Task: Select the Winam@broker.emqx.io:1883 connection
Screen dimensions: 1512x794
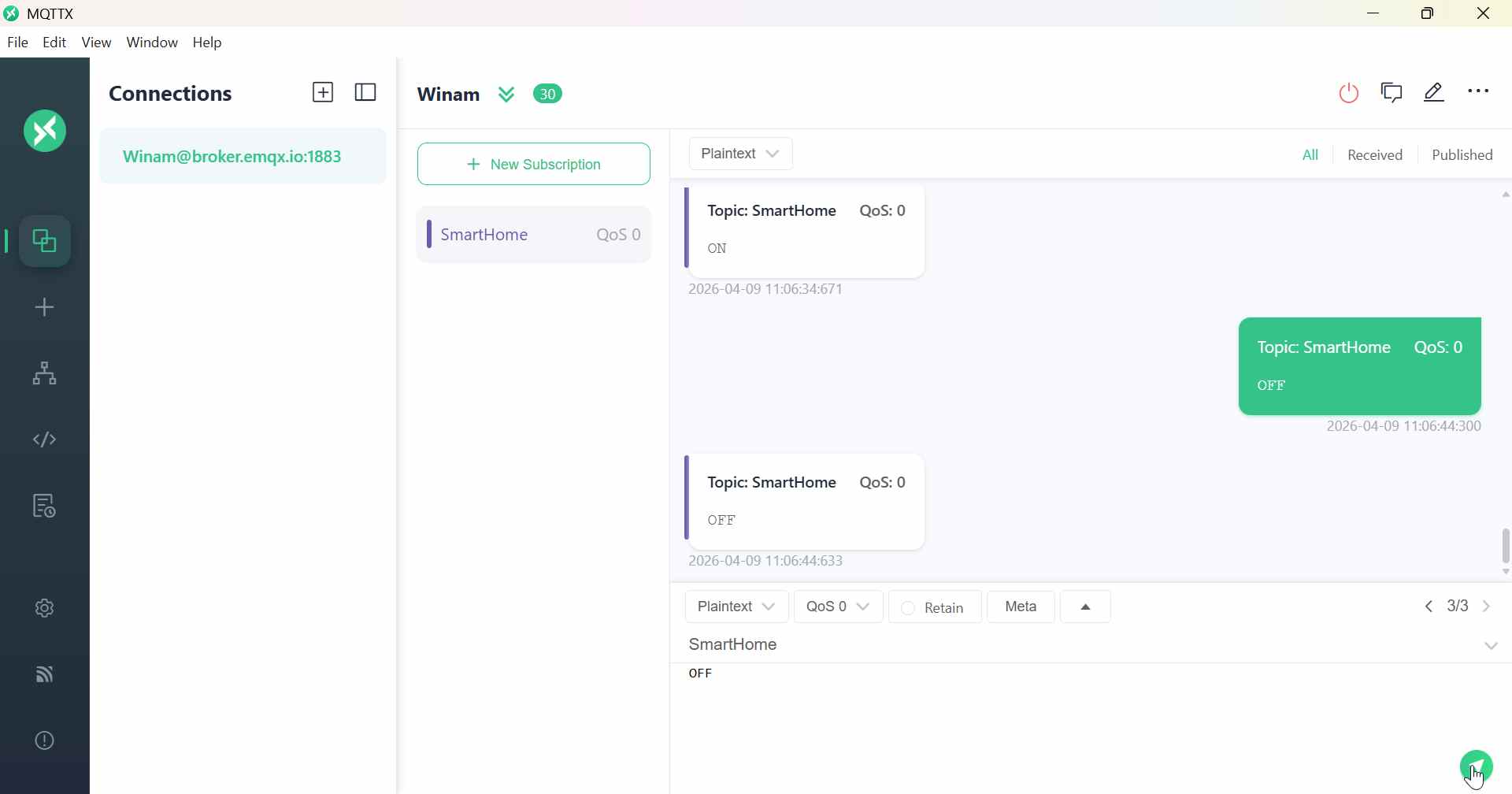Action: click(243, 156)
